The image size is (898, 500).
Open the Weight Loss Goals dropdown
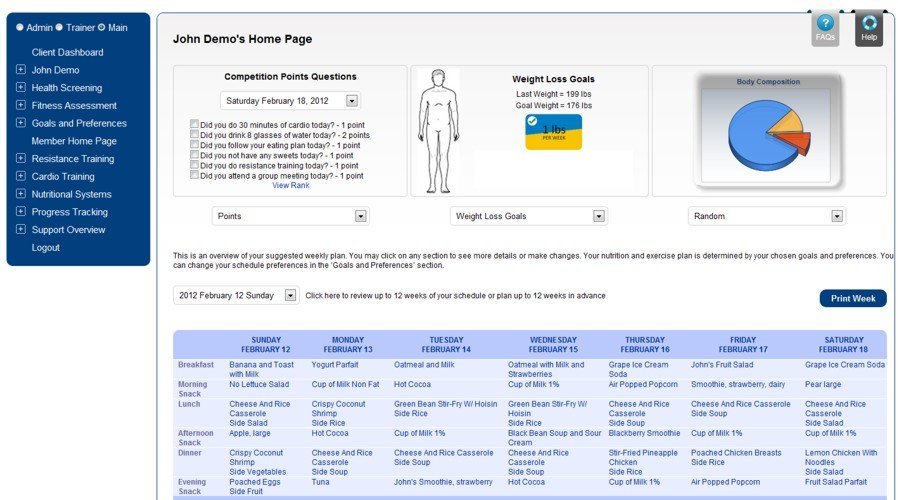(598, 216)
